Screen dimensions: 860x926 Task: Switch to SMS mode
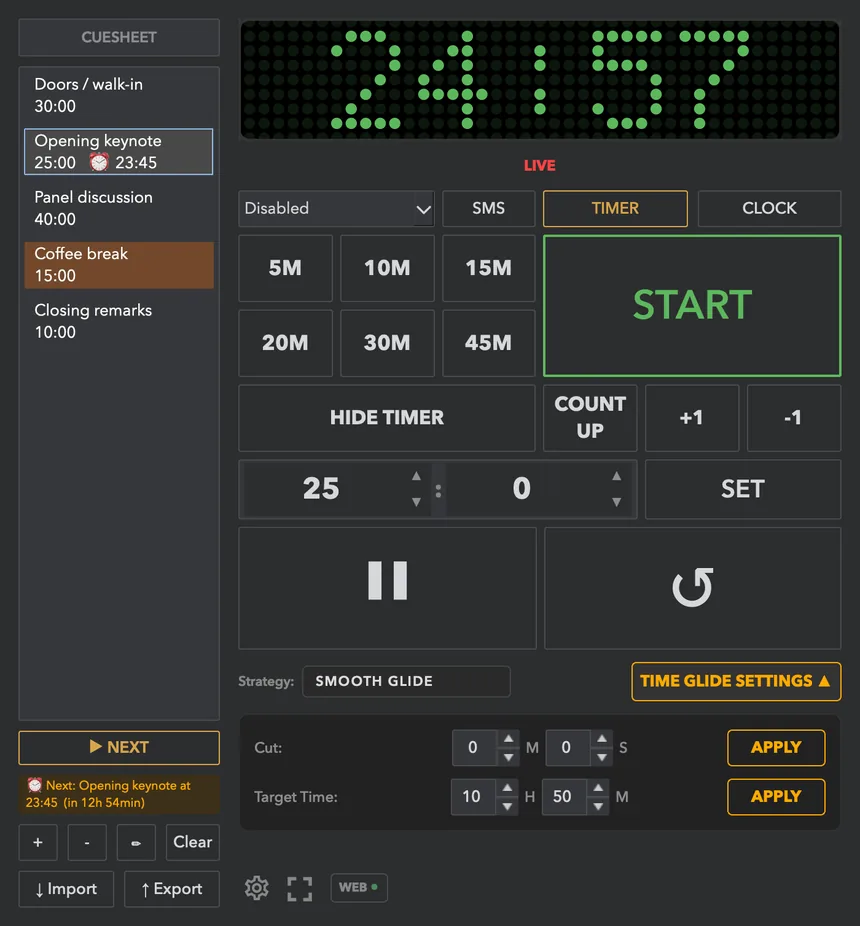click(x=488, y=208)
